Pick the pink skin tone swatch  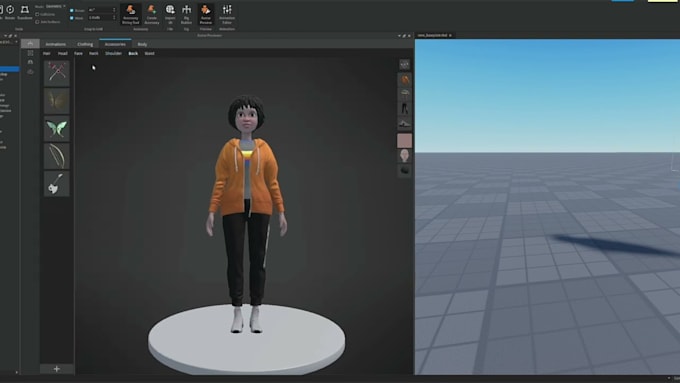[x=405, y=141]
